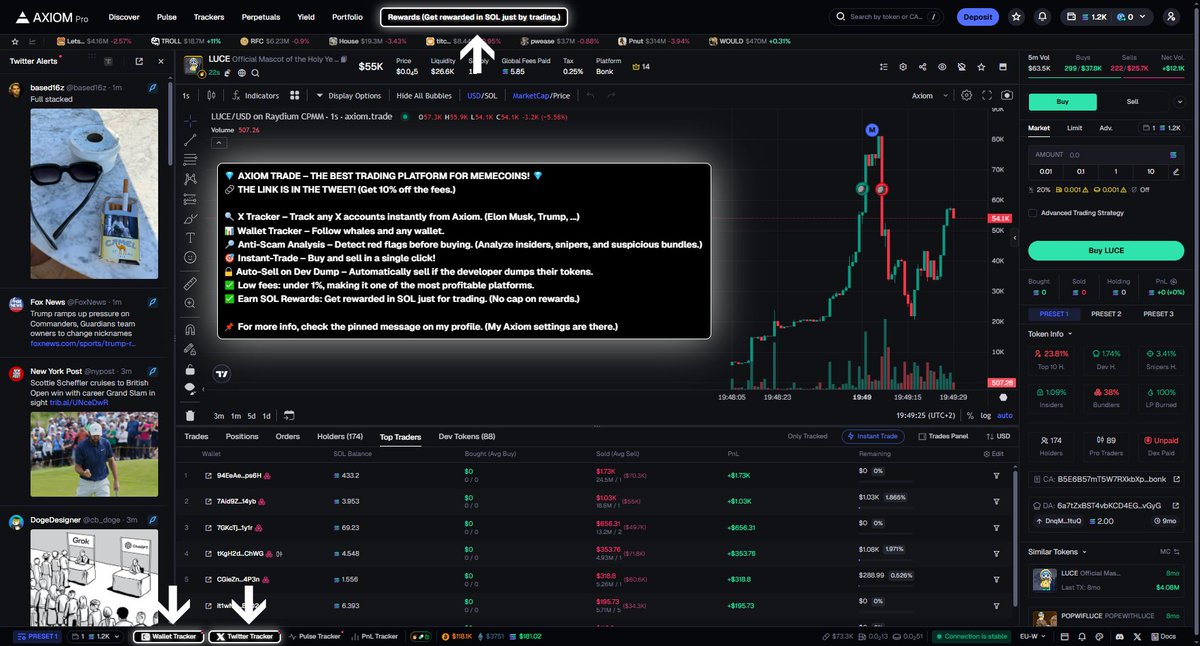Toggle Instant Trade mode
This screenshot has width=1200, height=646.
pyautogui.click(x=874, y=436)
